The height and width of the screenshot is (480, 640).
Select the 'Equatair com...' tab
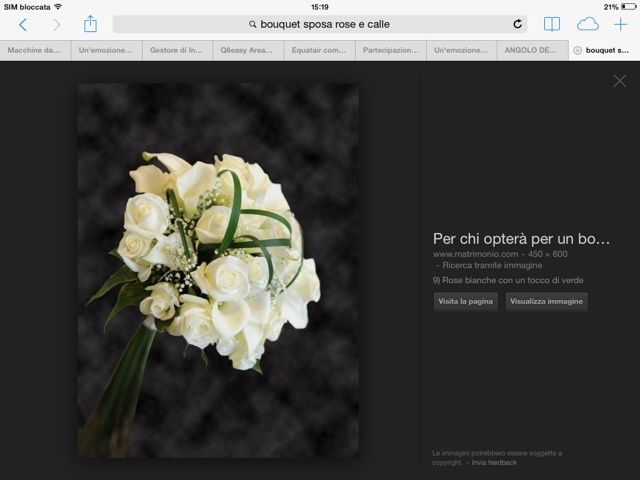pyautogui.click(x=319, y=50)
